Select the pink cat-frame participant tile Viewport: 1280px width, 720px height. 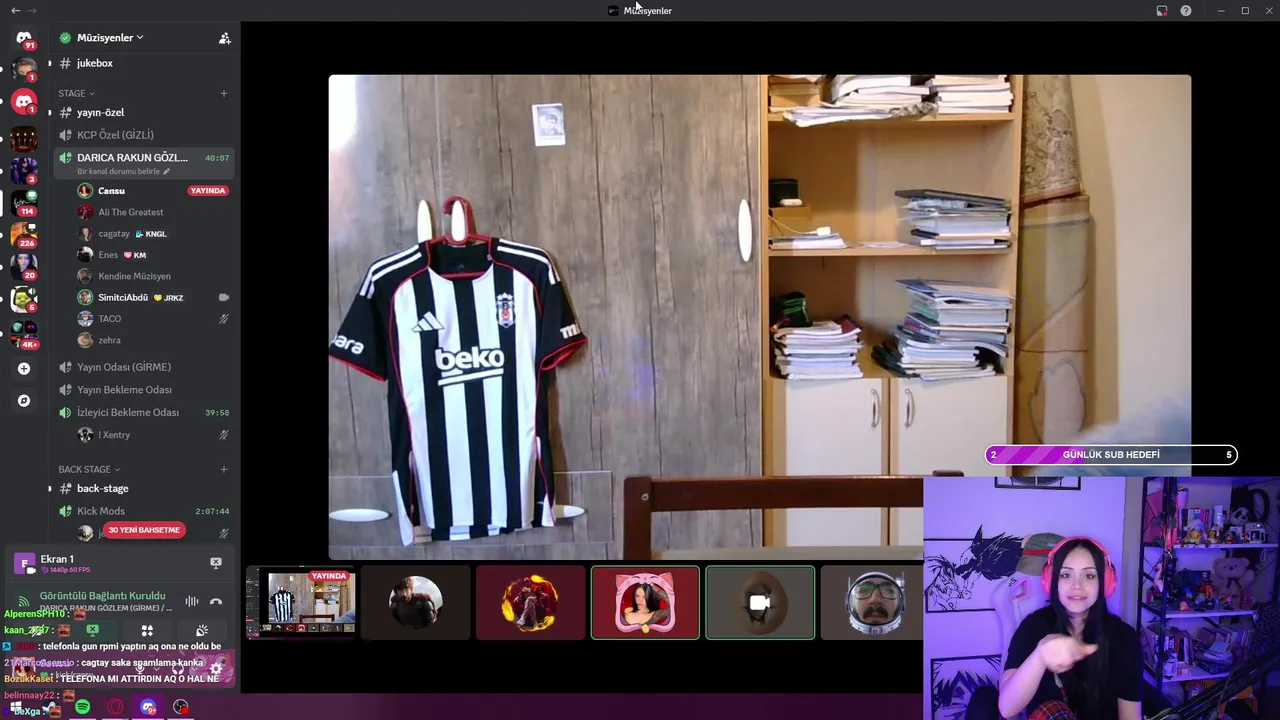(x=645, y=602)
